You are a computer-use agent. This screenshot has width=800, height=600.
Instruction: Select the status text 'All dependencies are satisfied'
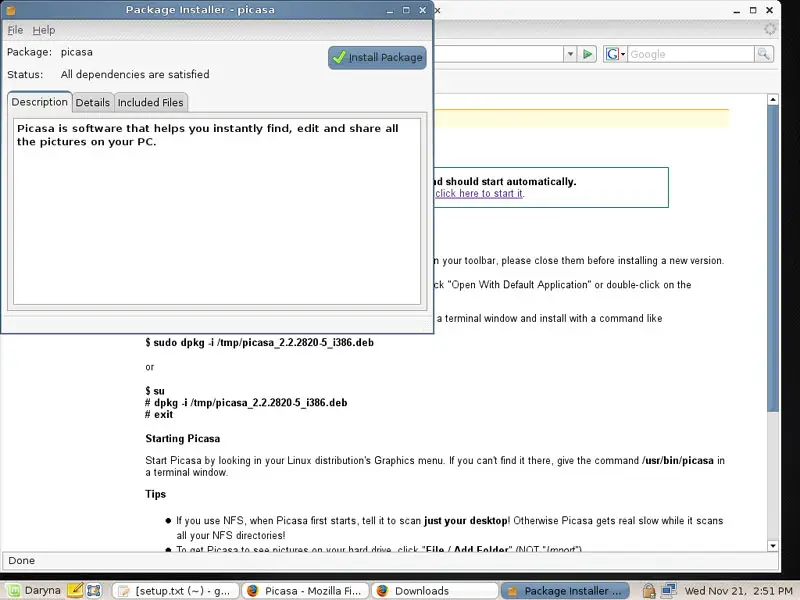[x=135, y=74]
